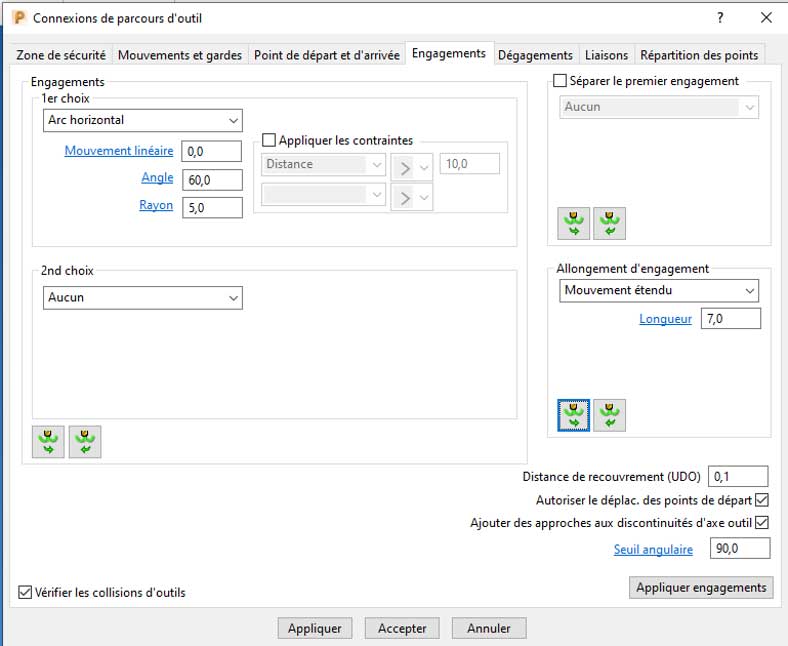Click right-arrow copy icon under 2nd choix
The width and height of the screenshot is (788, 646).
pos(48,441)
